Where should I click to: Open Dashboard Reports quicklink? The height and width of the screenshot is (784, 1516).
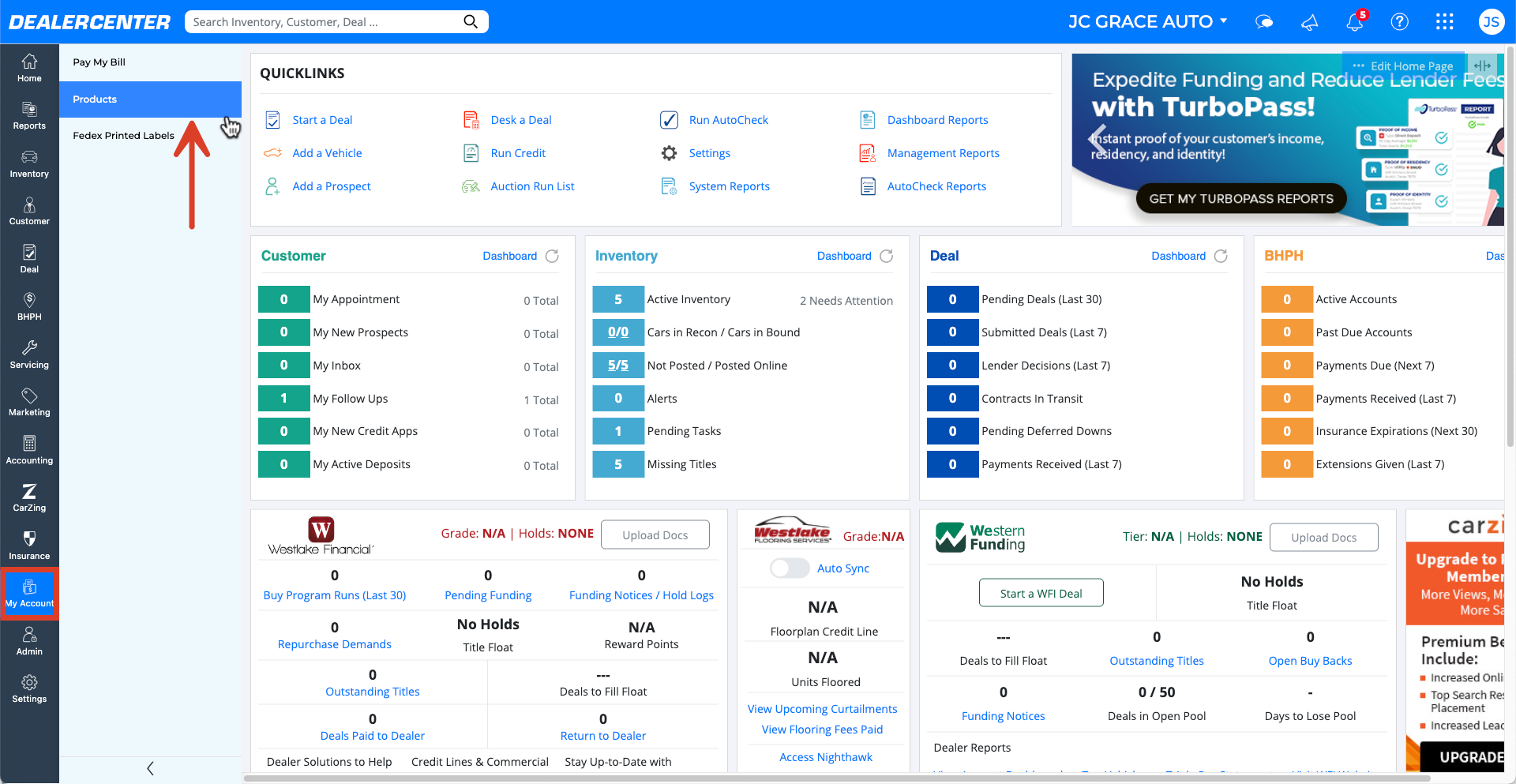937,120
